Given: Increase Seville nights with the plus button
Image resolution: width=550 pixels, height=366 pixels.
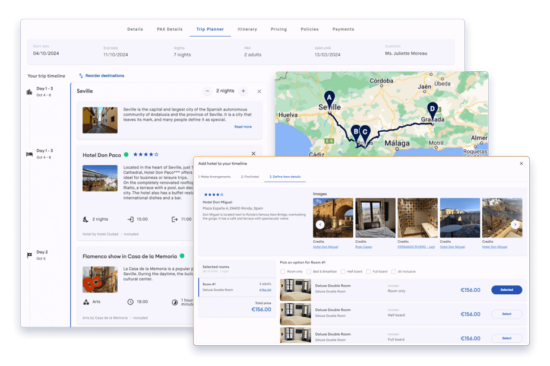Looking at the screenshot, I should 243,91.
